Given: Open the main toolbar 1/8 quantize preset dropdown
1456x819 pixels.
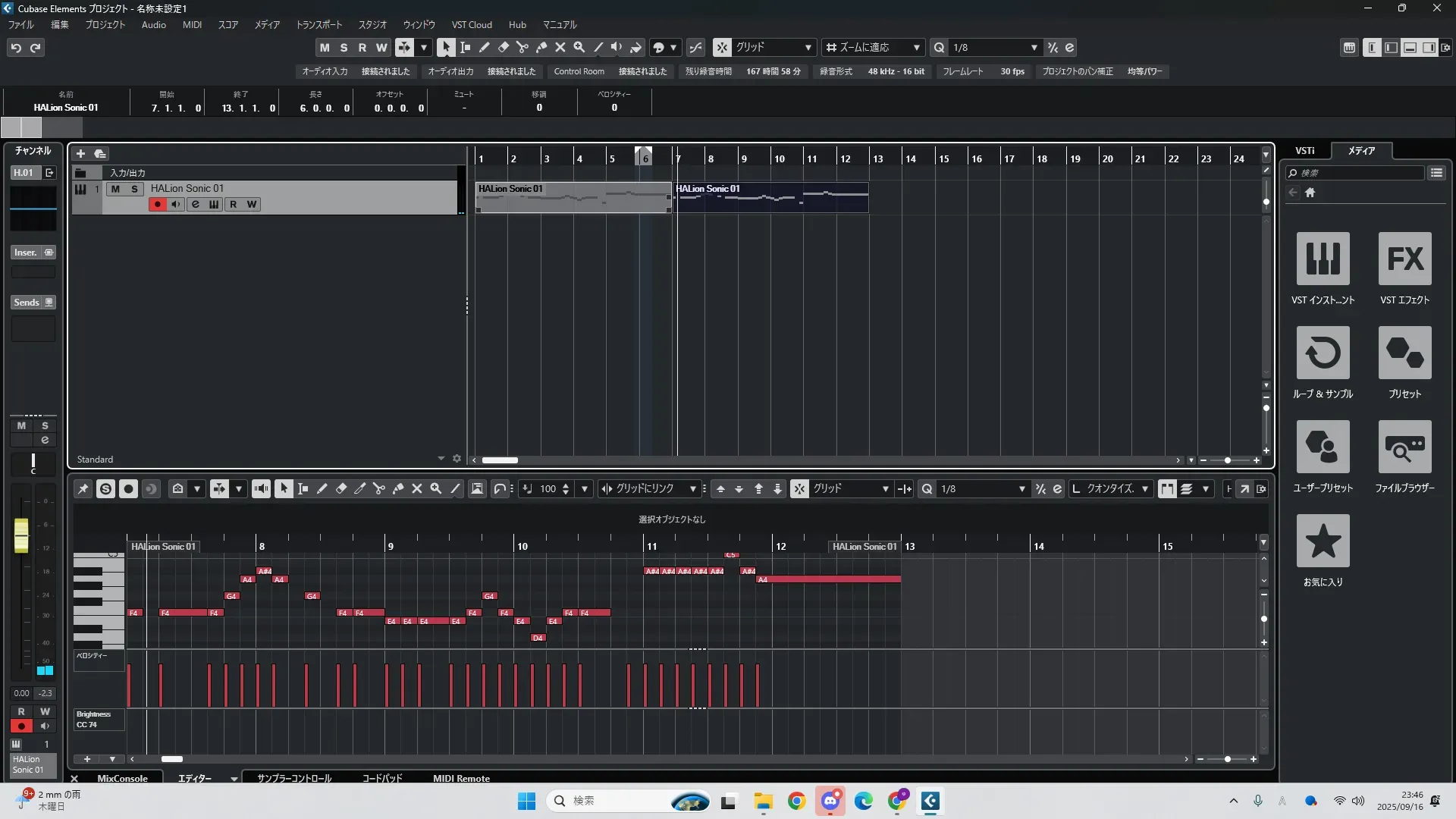Looking at the screenshot, I should coord(1034,47).
